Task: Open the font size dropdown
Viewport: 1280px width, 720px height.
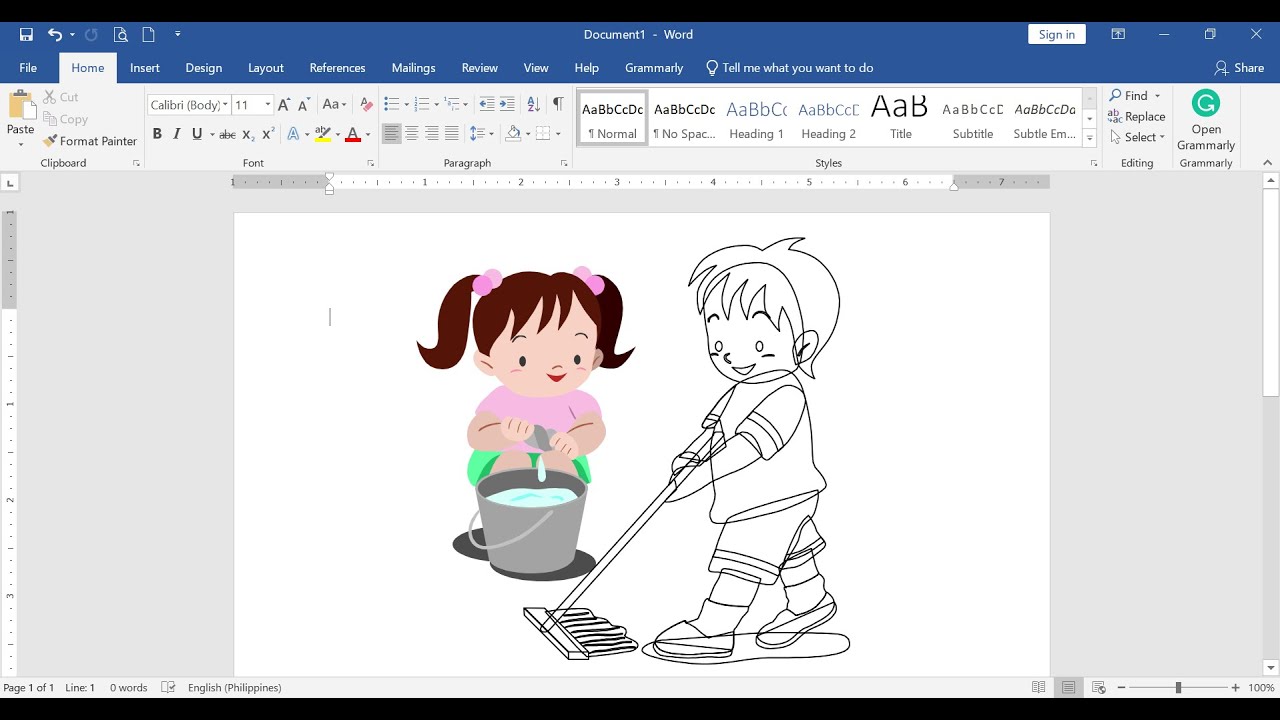Action: coord(268,105)
